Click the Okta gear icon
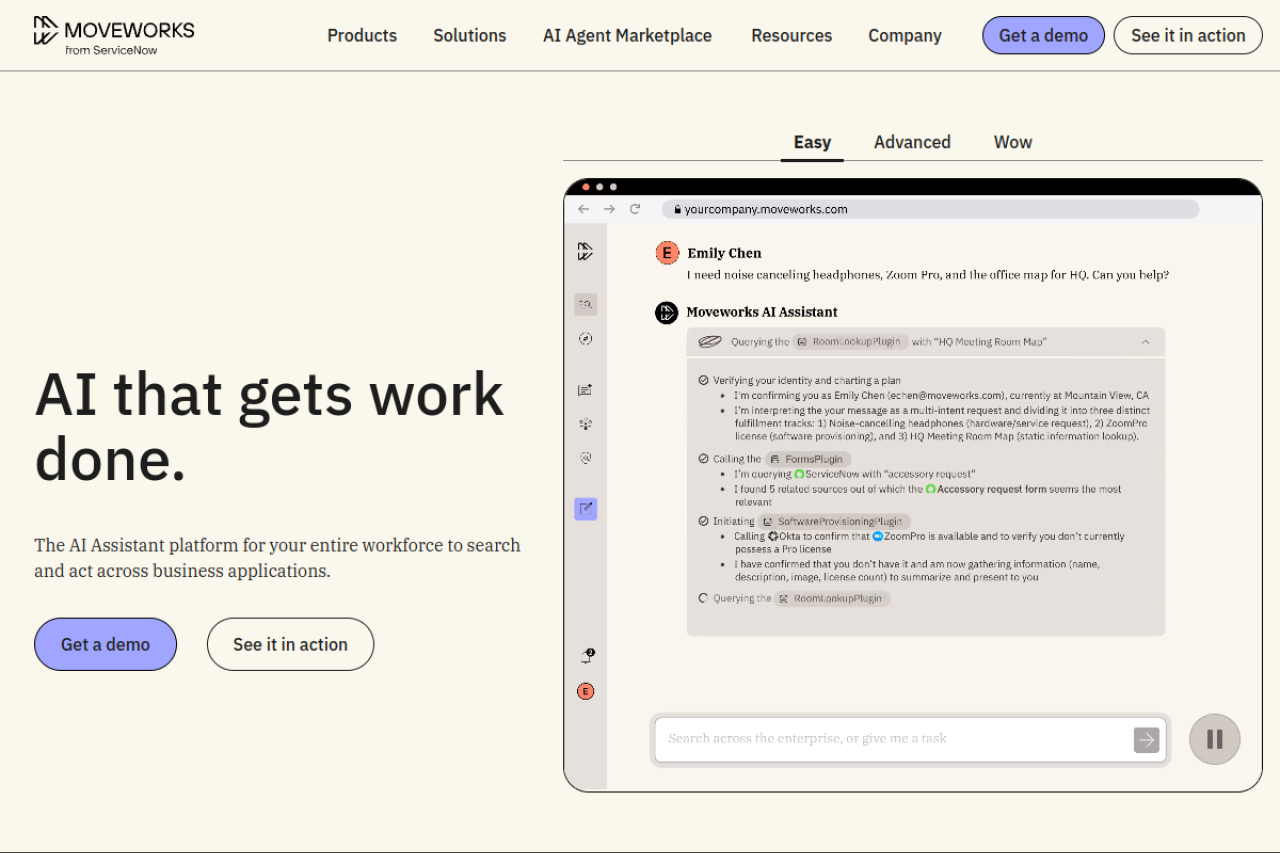Viewport: 1280px width, 853px height. click(772, 537)
